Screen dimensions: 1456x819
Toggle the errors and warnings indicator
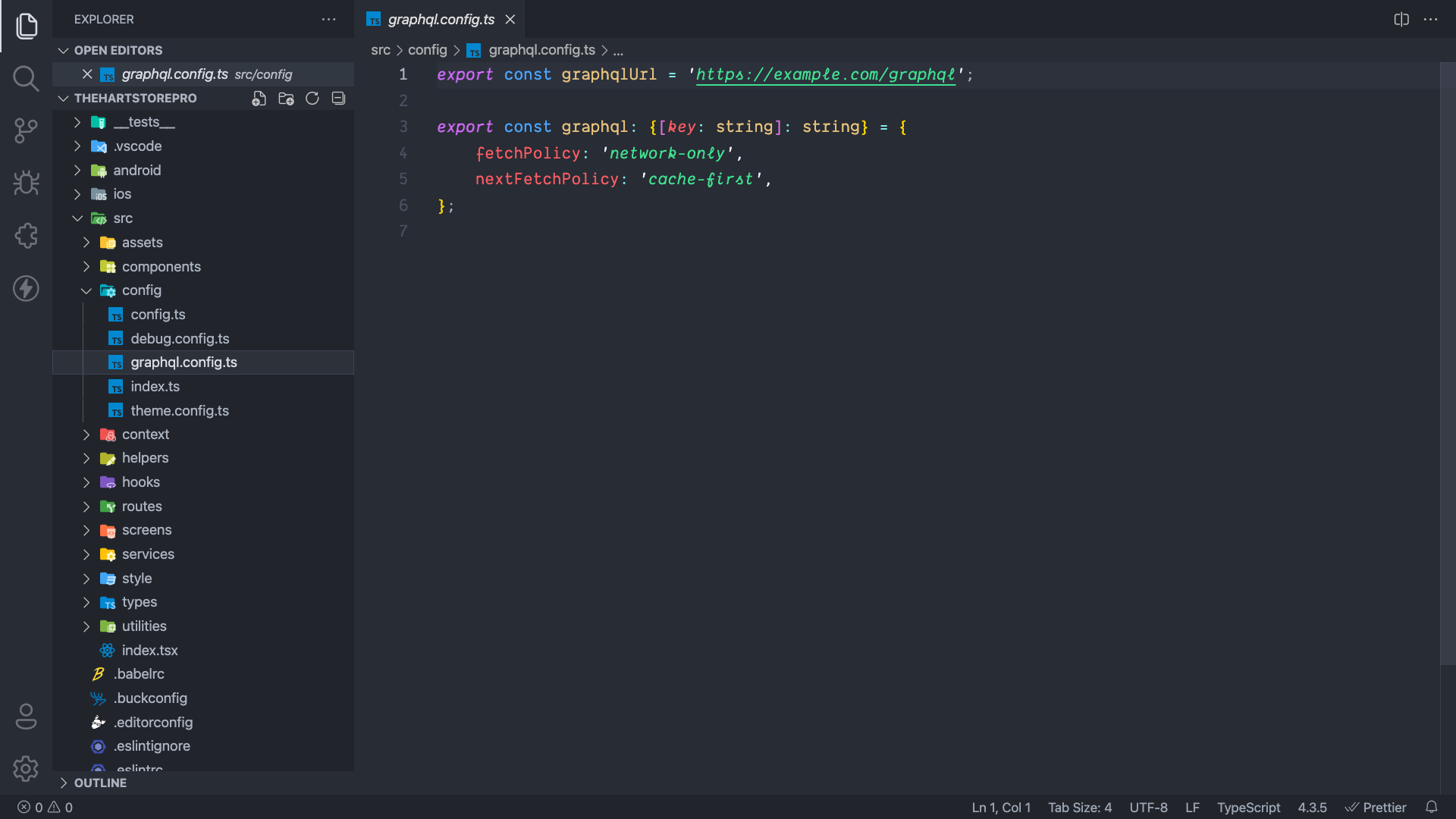click(x=44, y=807)
